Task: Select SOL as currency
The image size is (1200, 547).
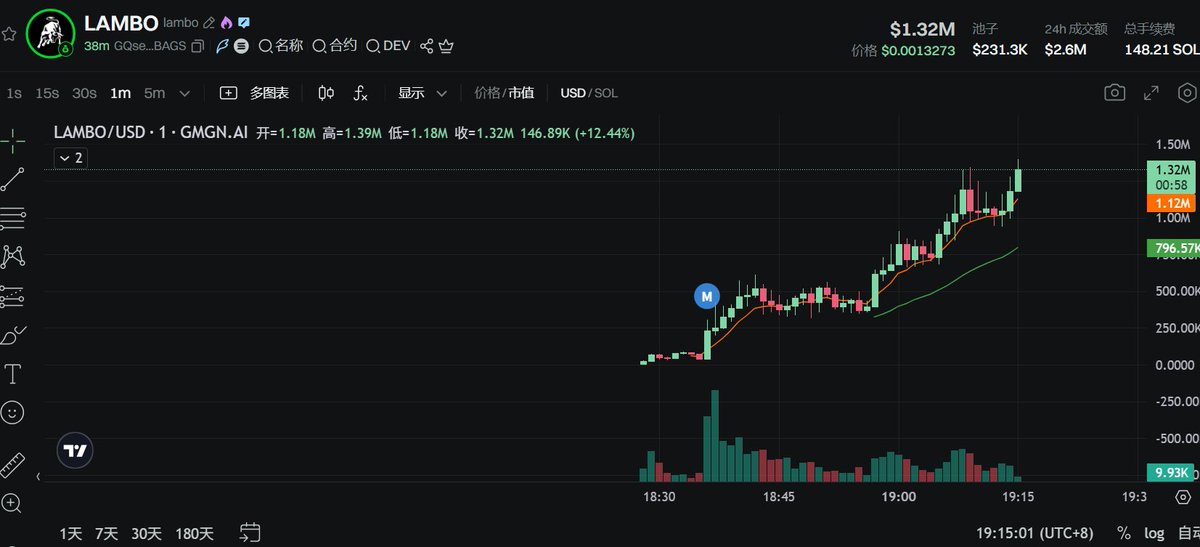Action: (x=607, y=93)
